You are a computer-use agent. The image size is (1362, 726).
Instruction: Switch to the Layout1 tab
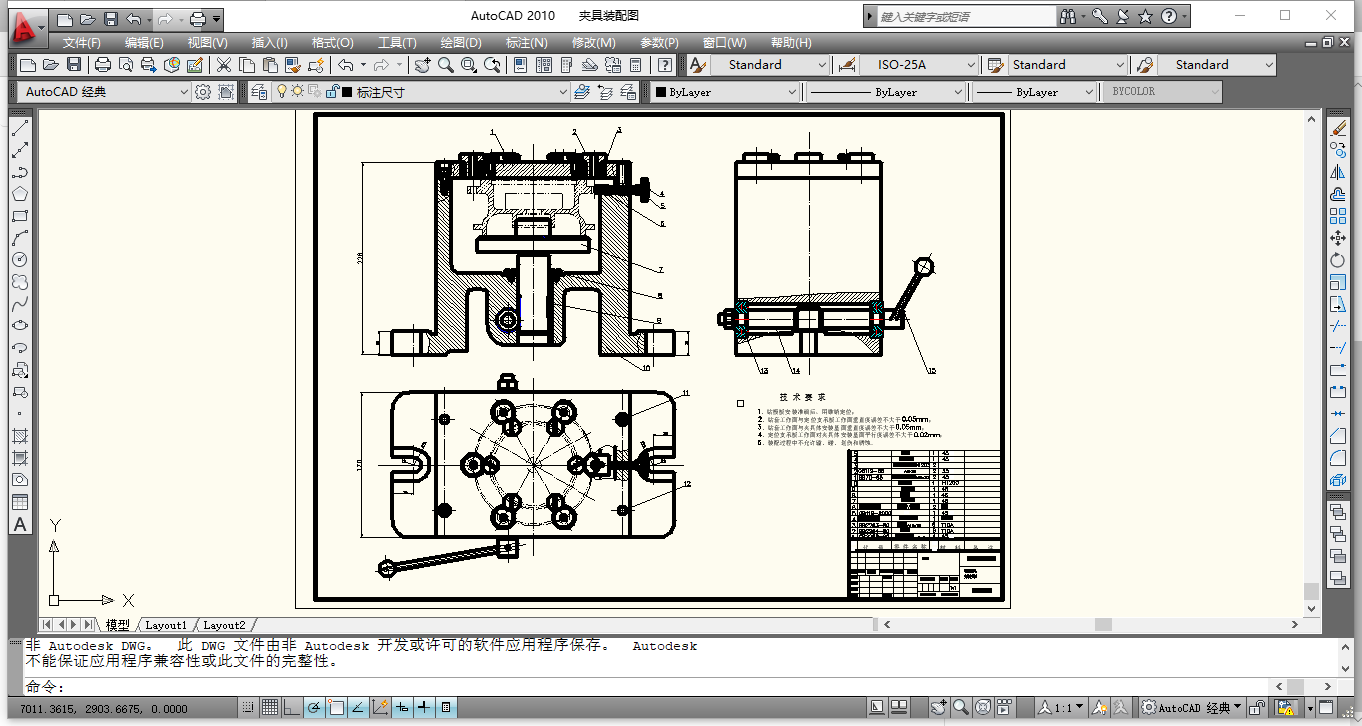coord(166,625)
